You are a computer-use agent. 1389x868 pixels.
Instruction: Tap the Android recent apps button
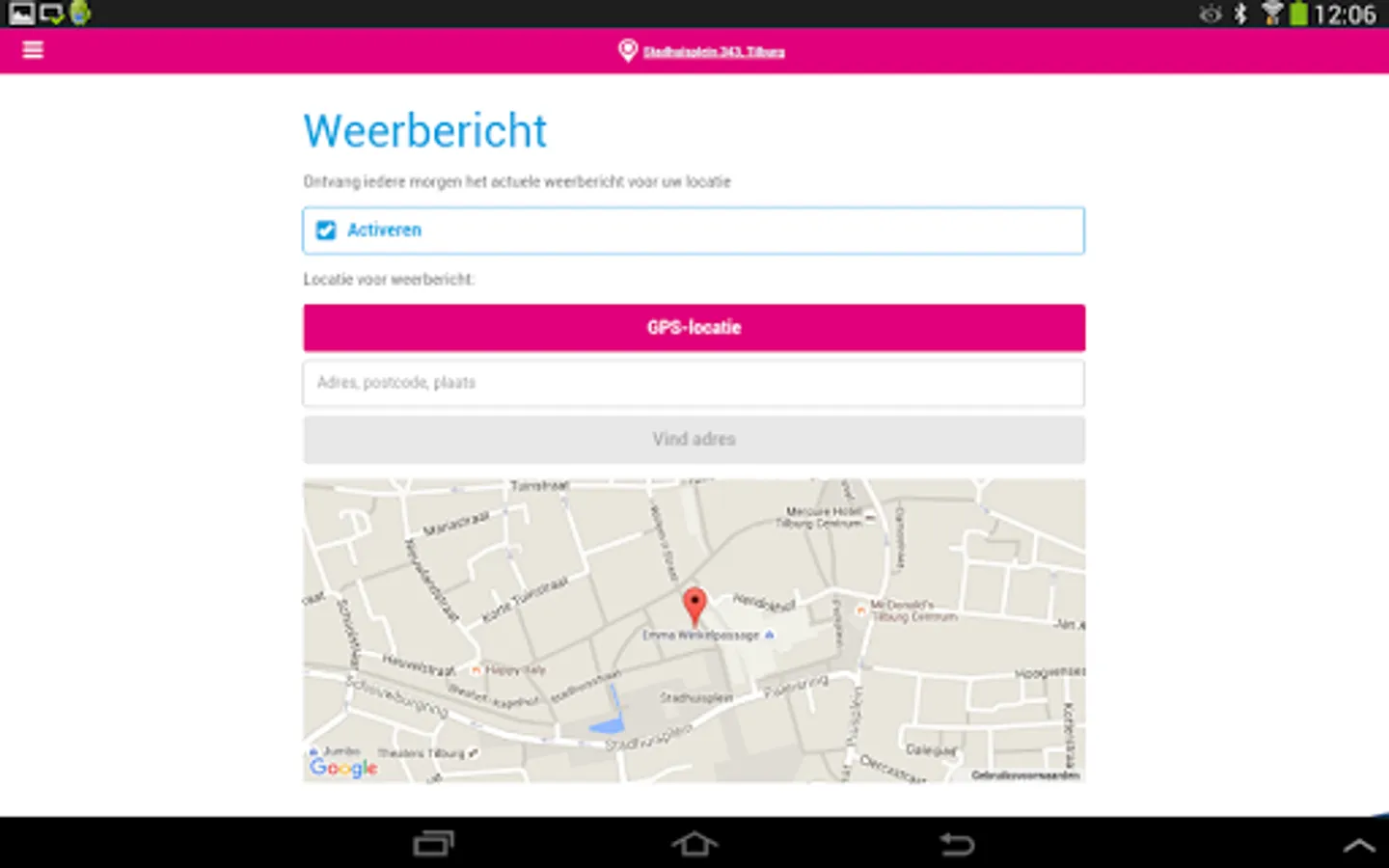(x=433, y=844)
